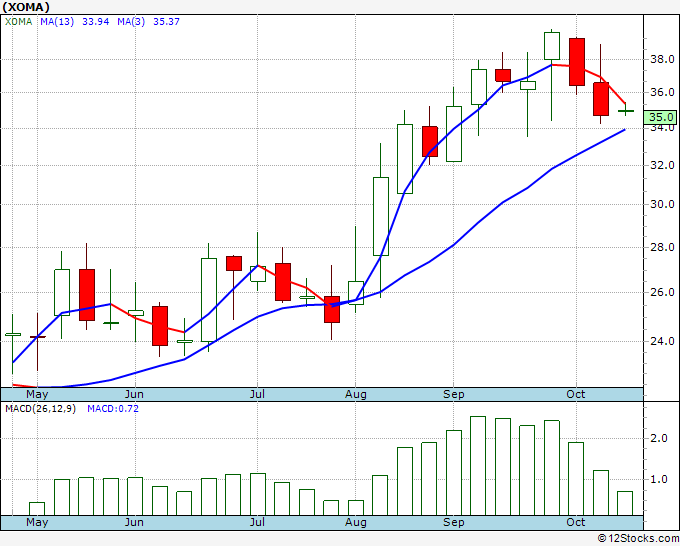
Task: Click May on the MACD panel axis
Action: click(37, 522)
